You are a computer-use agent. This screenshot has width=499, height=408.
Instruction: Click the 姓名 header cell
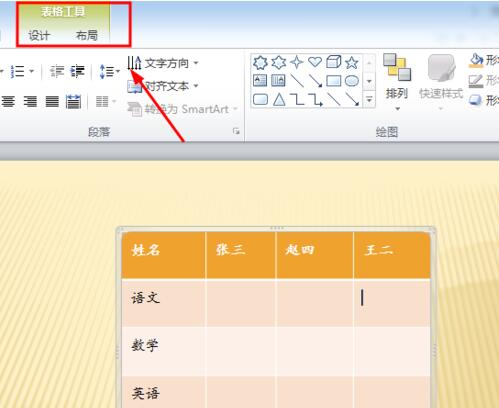[163, 255]
